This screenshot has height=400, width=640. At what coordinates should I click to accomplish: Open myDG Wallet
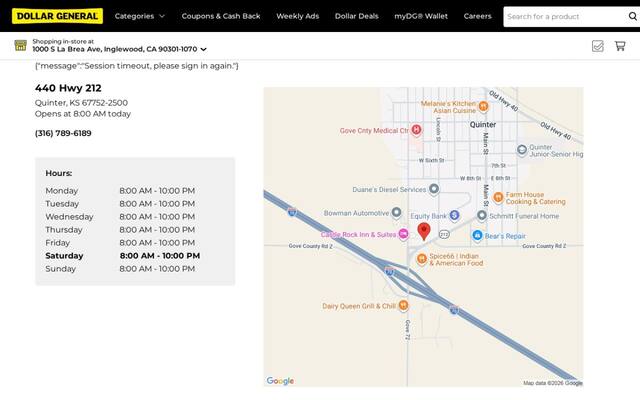coord(421,16)
